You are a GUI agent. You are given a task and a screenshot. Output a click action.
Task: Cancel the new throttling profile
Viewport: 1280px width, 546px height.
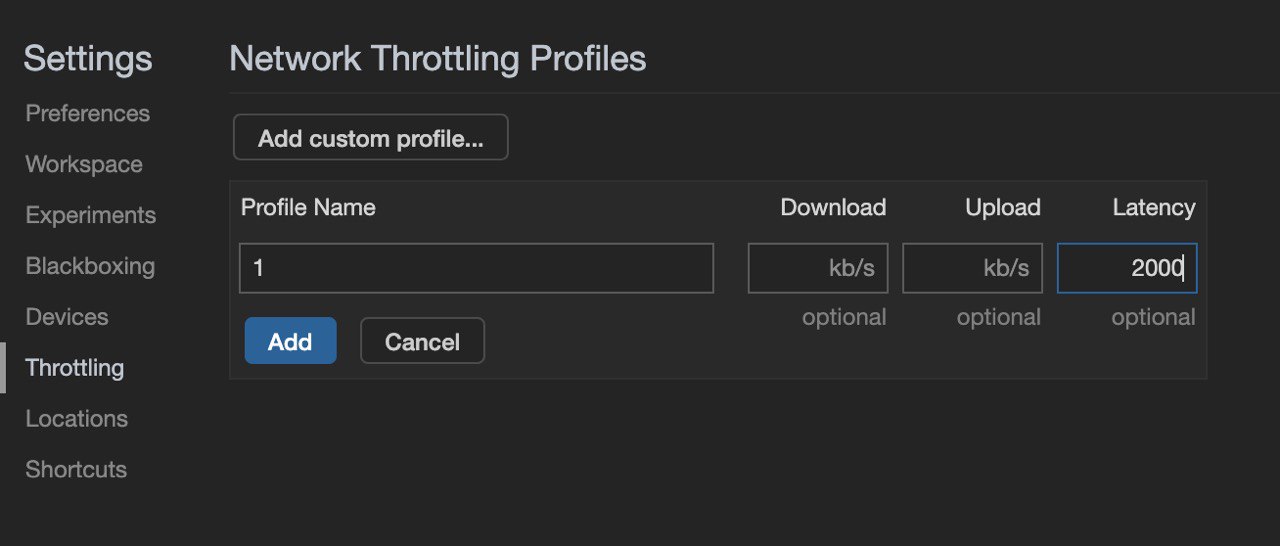422,342
